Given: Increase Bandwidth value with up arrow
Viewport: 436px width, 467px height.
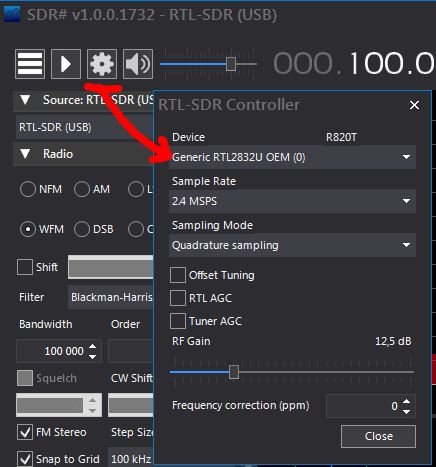Looking at the screenshot, I should 92,347.
